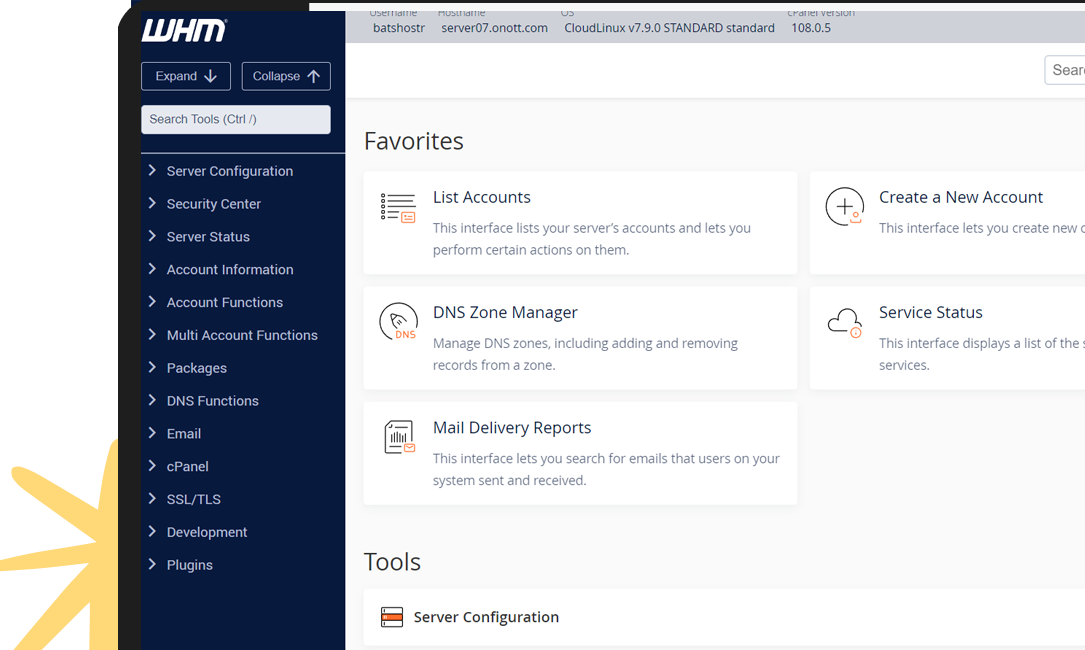Open the Mail Delivery Reports link

click(x=511, y=427)
